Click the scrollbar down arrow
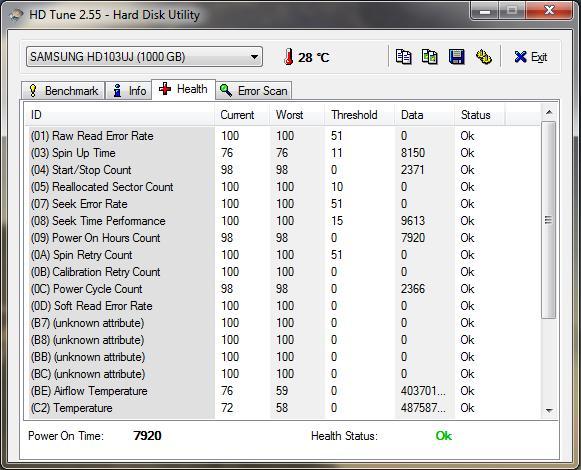 (549, 410)
